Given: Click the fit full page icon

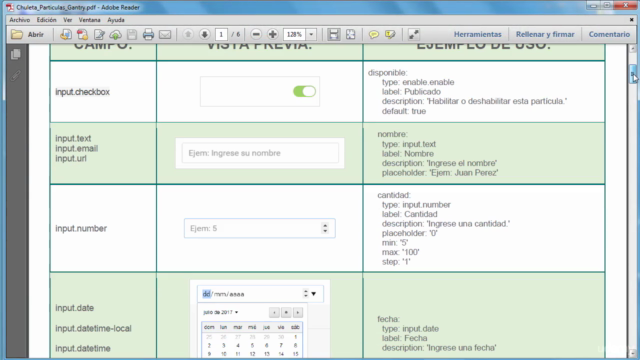Looking at the screenshot, I should [x=350, y=34].
